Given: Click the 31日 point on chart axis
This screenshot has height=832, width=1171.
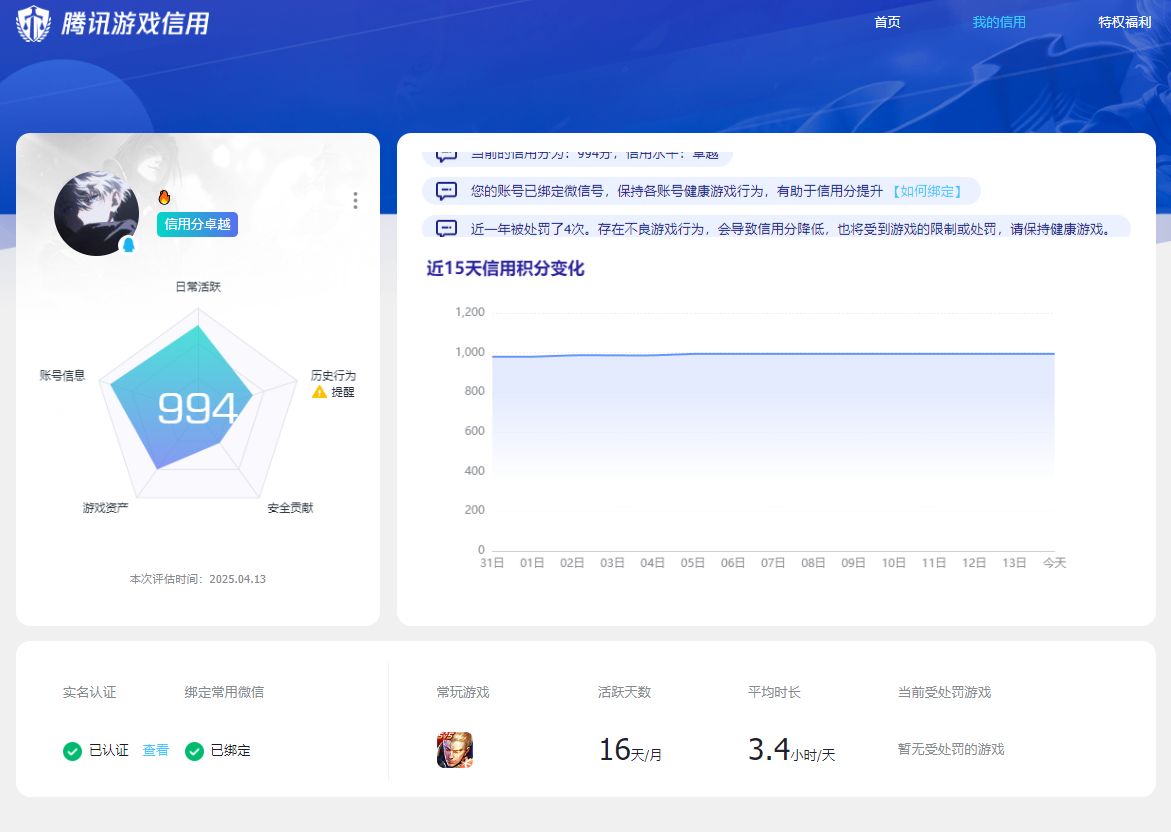Looking at the screenshot, I should [x=491, y=563].
